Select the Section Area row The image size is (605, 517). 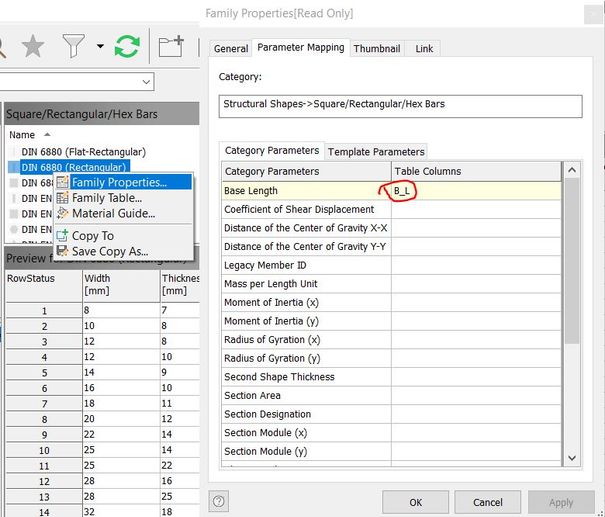click(x=391, y=395)
